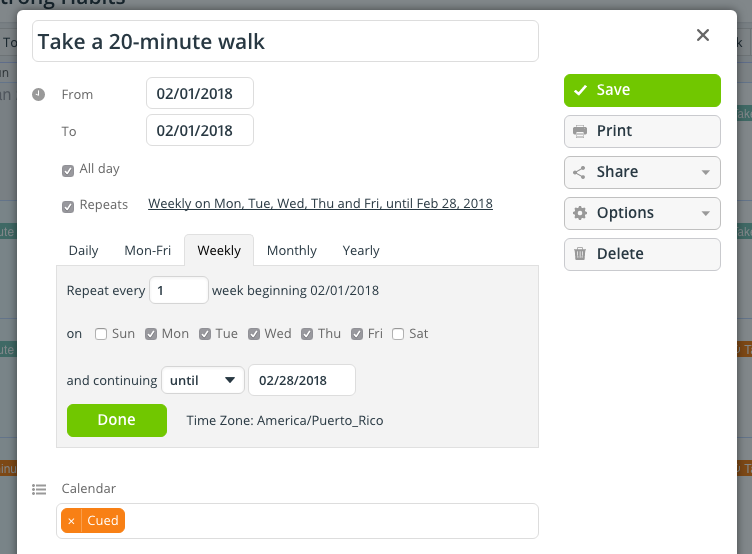Viewport: 752px width, 554px height.
Task: Select the Daily repeat tab
Action: pyautogui.click(x=83, y=250)
